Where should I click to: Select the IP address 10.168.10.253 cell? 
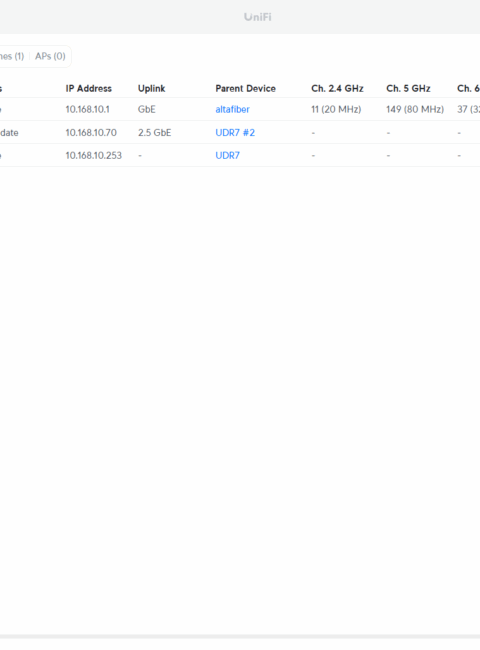tap(94, 155)
